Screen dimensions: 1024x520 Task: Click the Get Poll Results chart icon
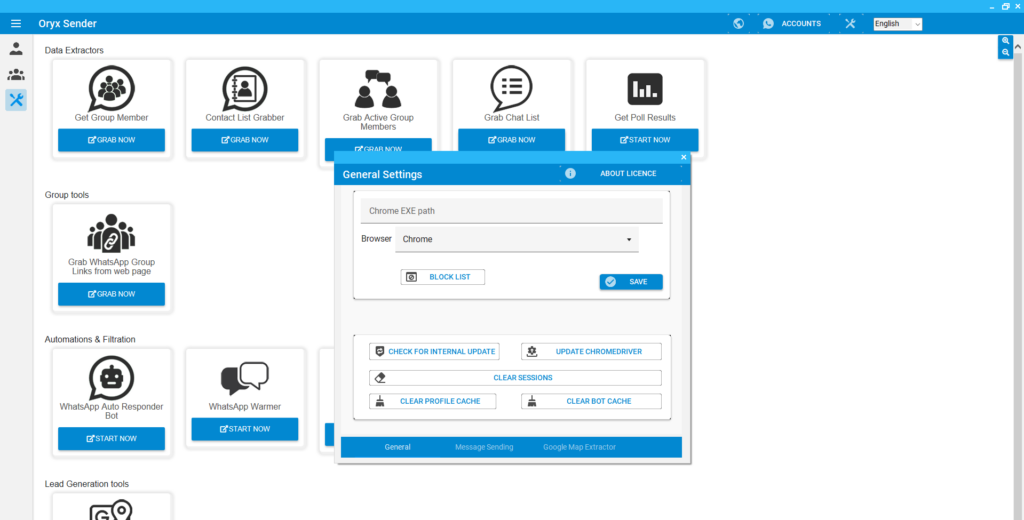click(645, 89)
